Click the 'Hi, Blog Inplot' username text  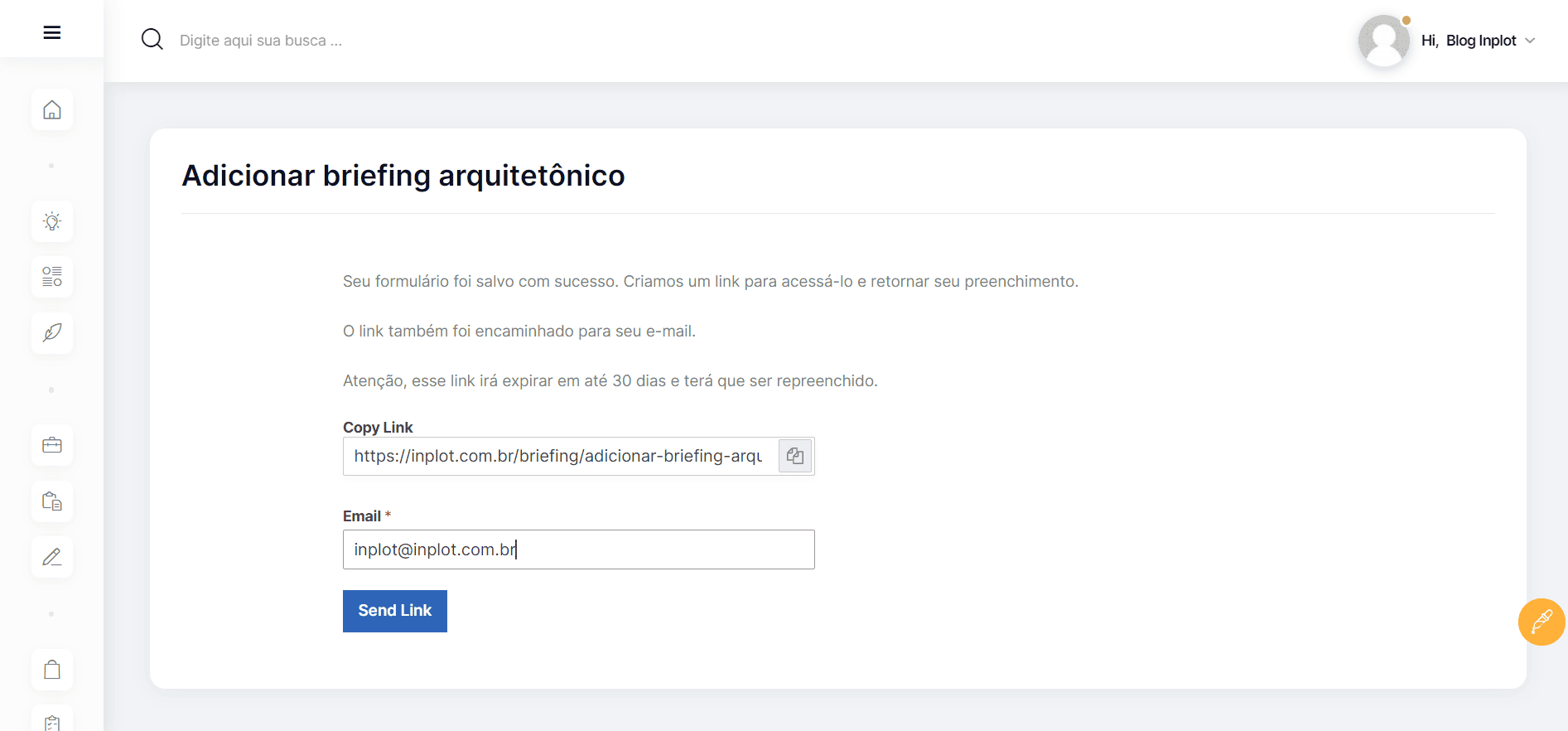(1469, 41)
